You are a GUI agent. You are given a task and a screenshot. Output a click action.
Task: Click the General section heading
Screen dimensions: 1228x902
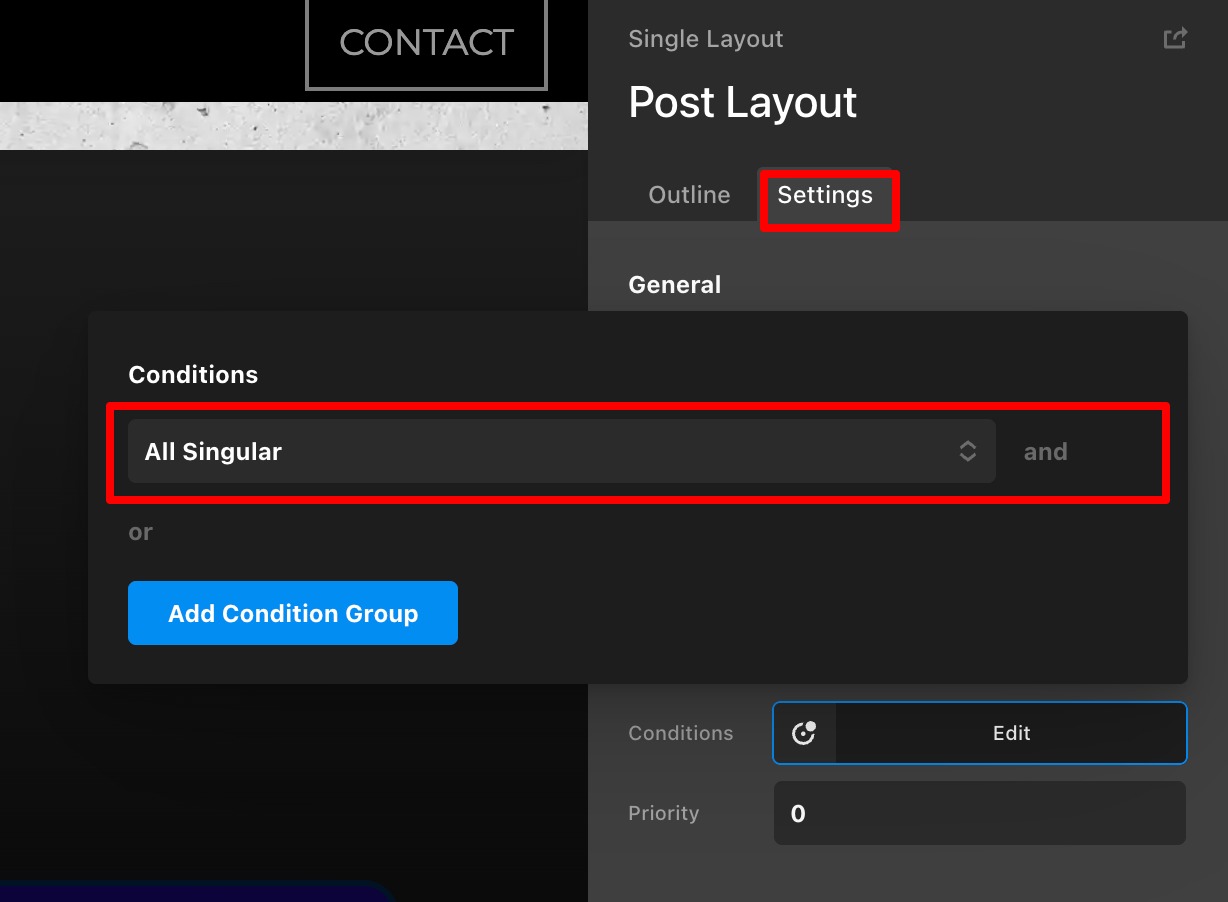pos(674,285)
